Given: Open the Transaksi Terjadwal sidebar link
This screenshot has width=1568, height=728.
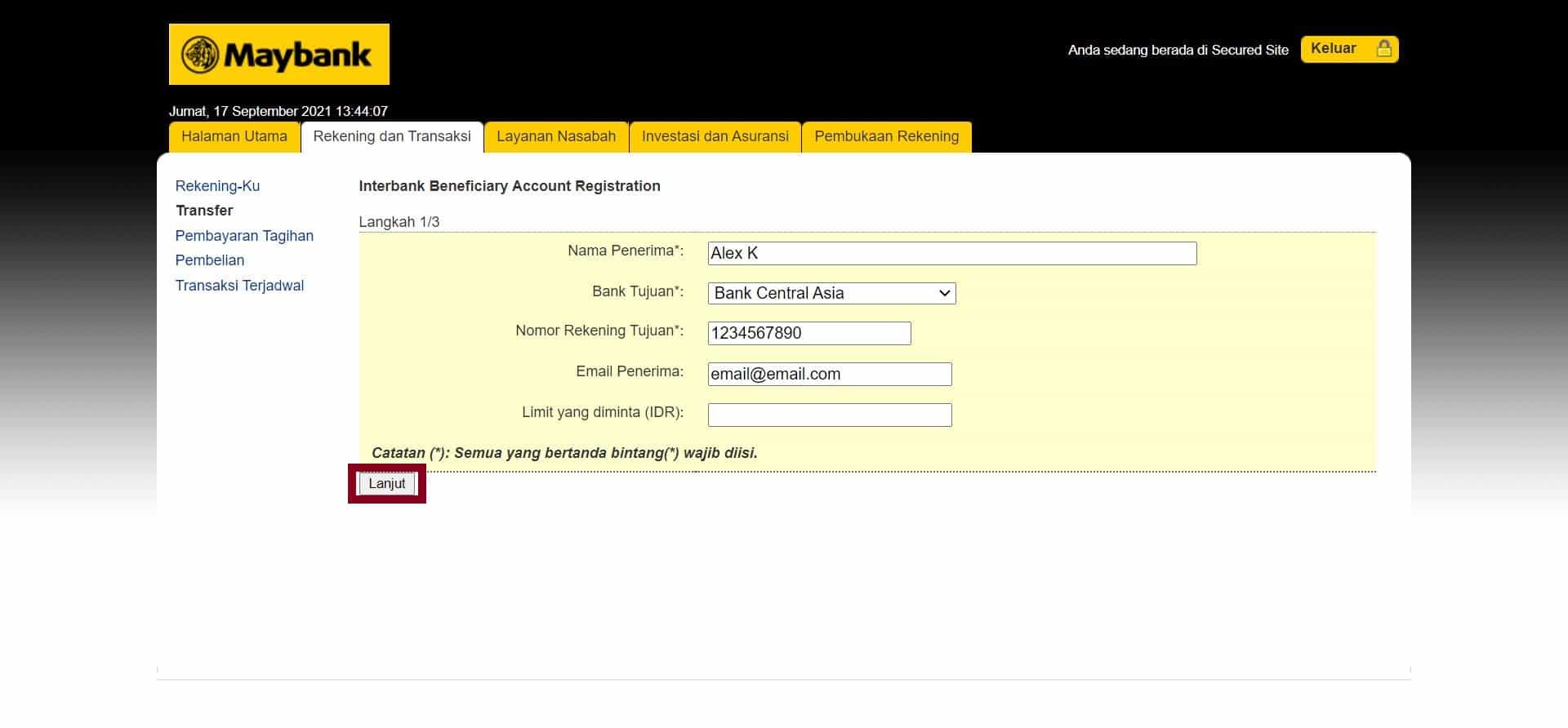Looking at the screenshot, I should [239, 286].
